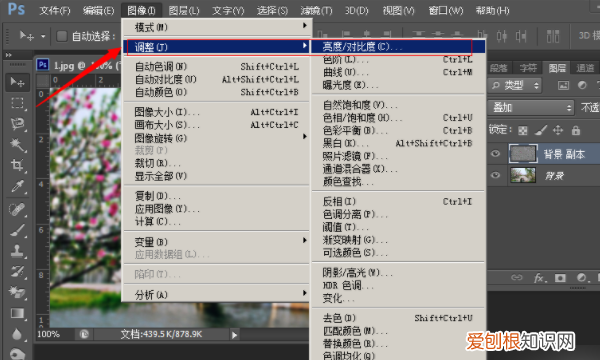Click lock image pixels brush icon
600x360 pixels.
point(541,130)
